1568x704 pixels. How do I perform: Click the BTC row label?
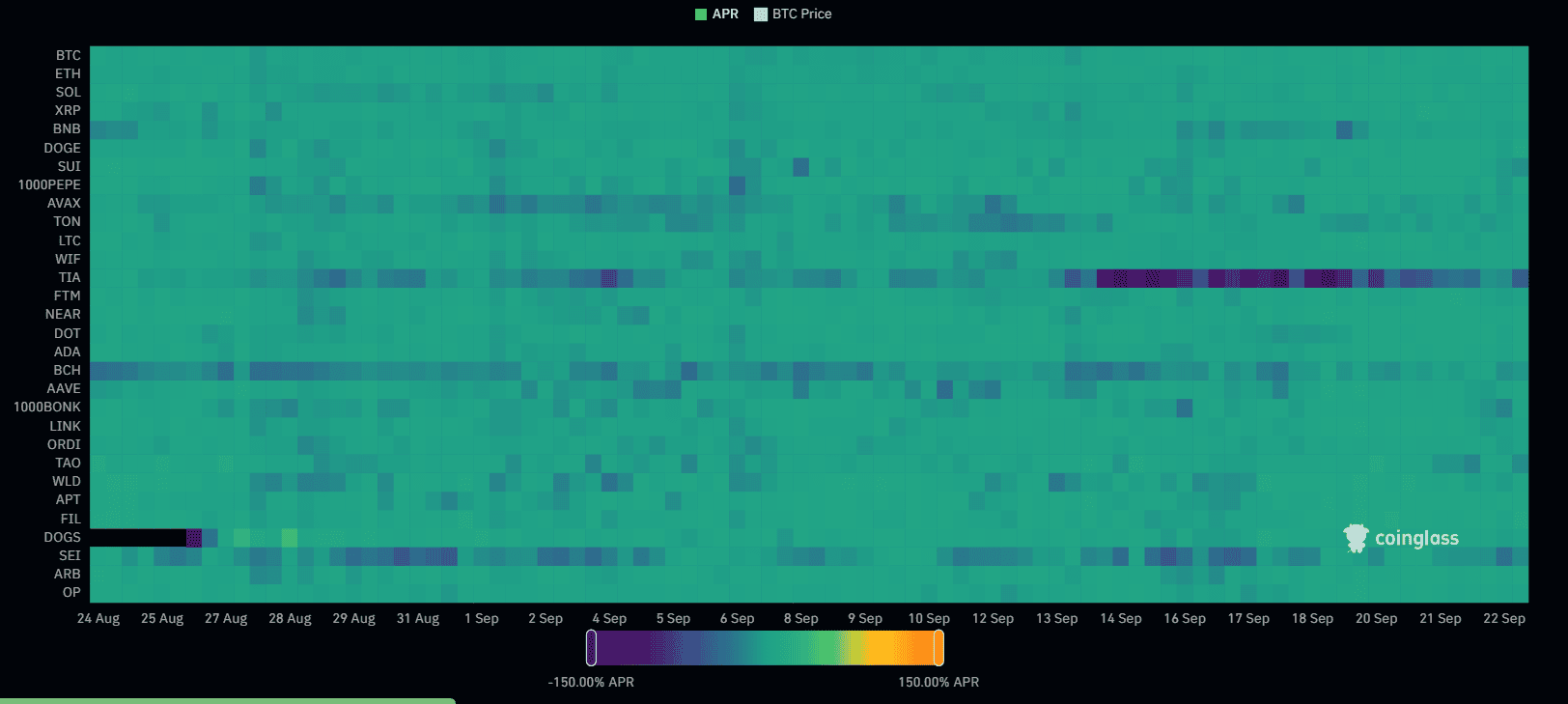pos(69,55)
